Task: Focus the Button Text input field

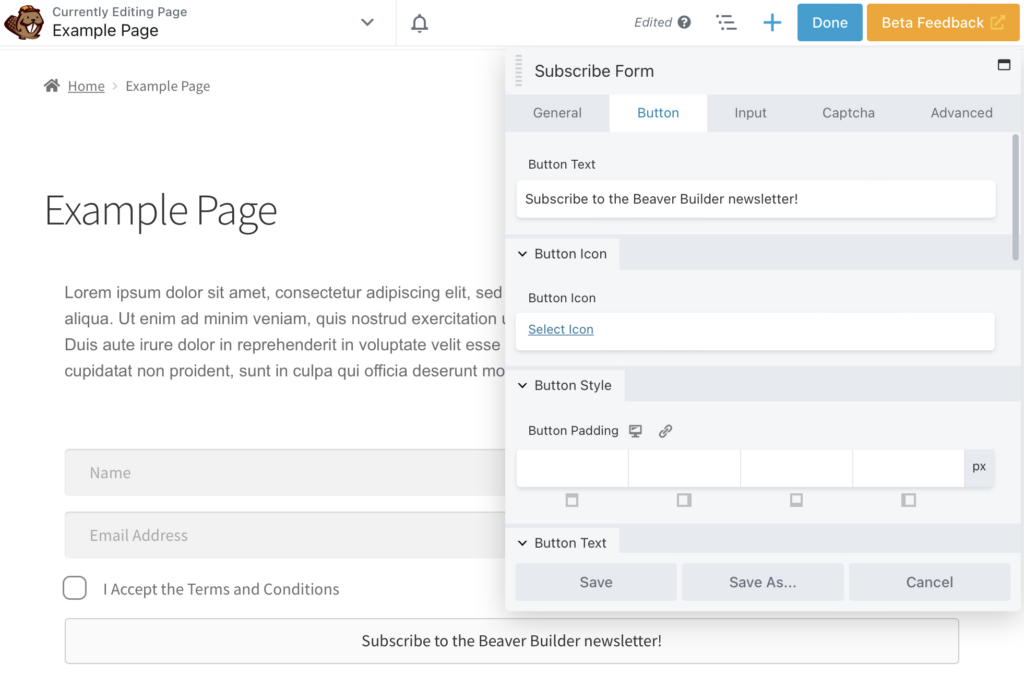Action: (x=756, y=199)
